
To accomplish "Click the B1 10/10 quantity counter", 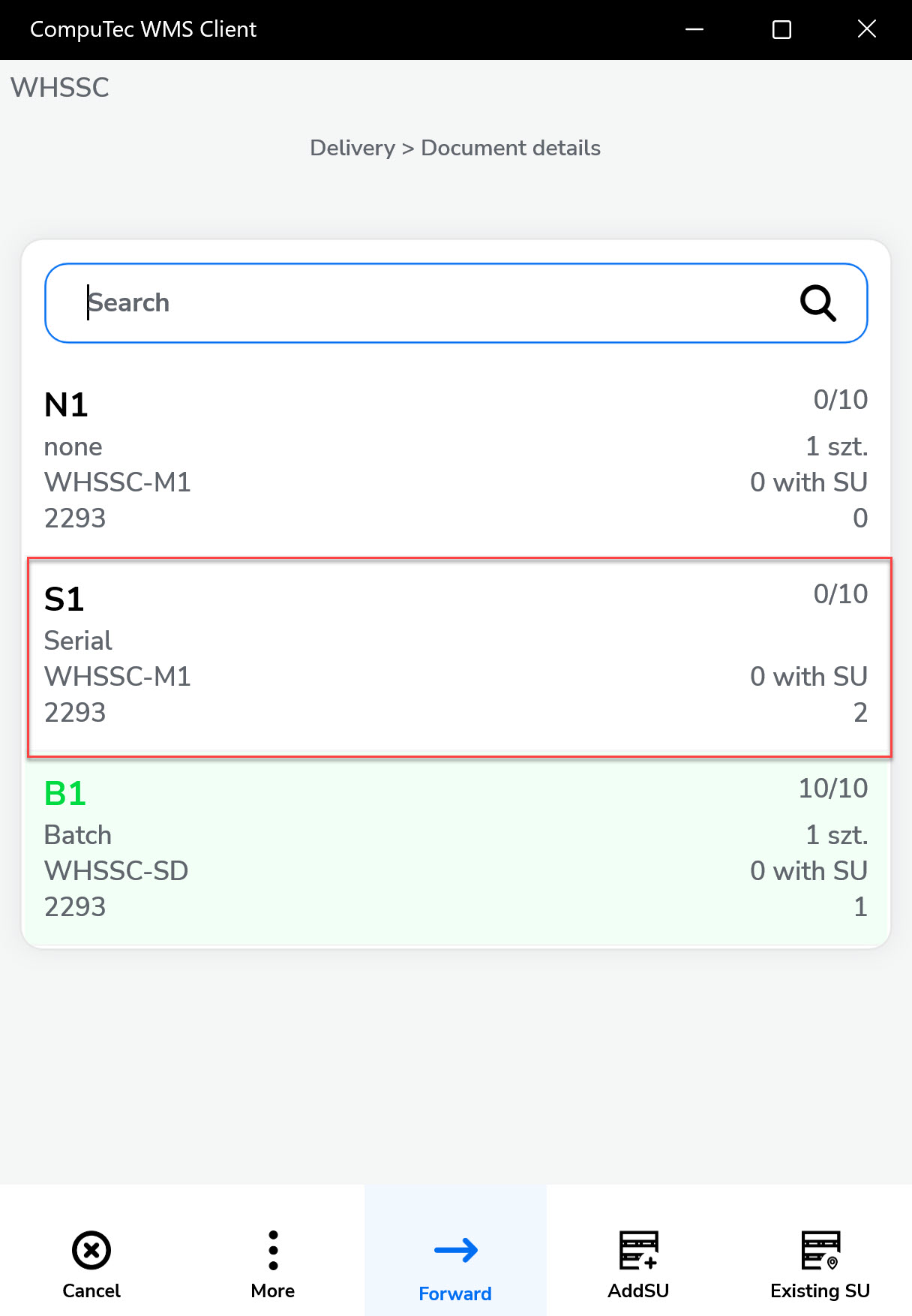I will (832, 789).
